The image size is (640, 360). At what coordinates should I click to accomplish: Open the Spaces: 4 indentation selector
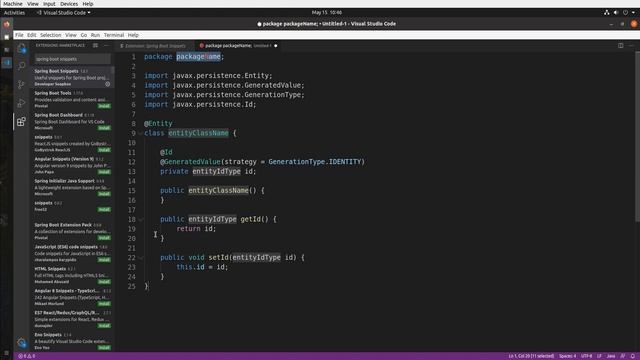click(567, 356)
